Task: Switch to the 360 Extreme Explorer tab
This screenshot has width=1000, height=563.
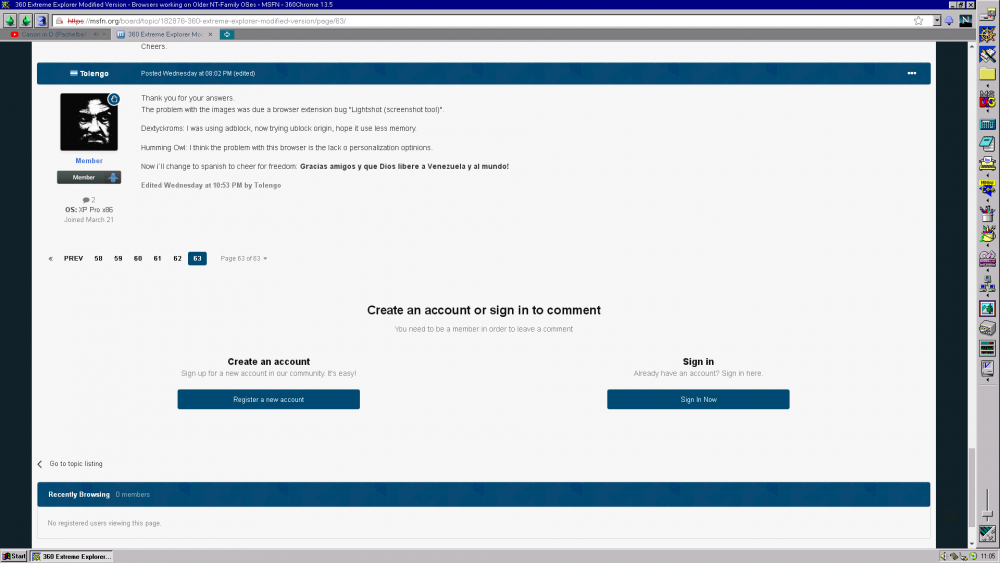Action: pyautogui.click(x=165, y=34)
